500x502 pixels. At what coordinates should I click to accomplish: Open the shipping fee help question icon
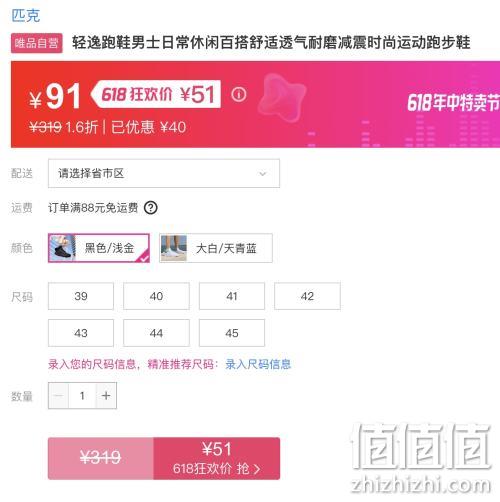tap(151, 208)
